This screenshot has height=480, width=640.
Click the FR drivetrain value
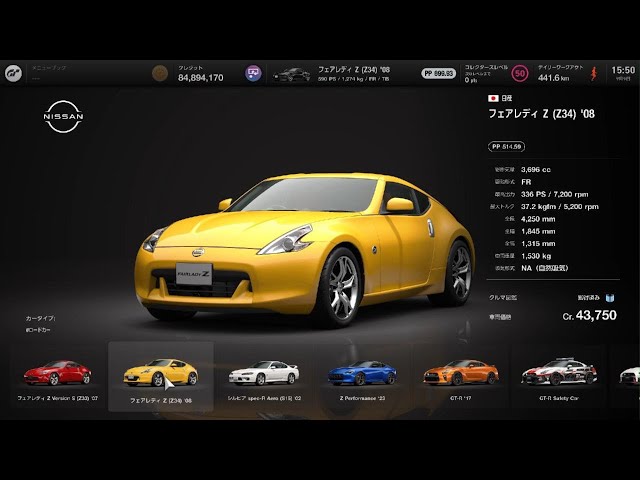[x=526, y=182]
